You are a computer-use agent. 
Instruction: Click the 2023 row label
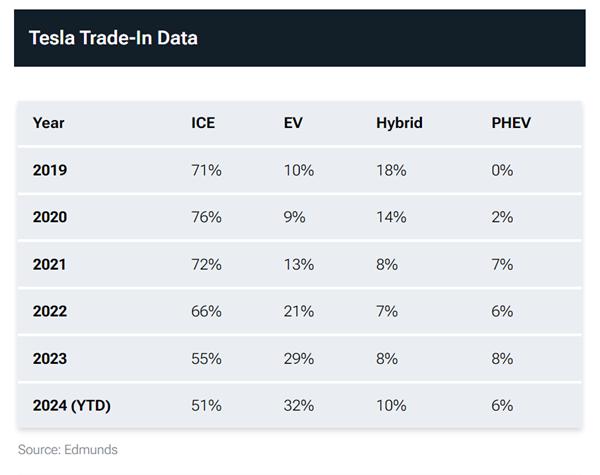pos(50,358)
